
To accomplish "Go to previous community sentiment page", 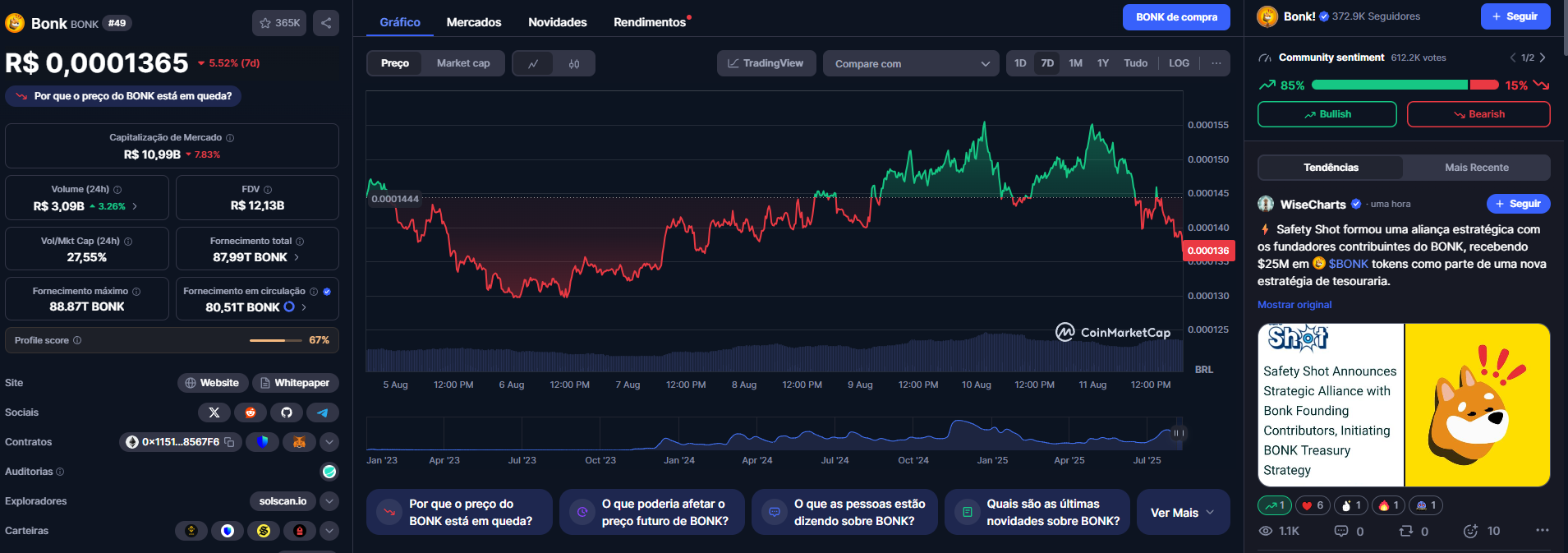I will (1513, 58).
